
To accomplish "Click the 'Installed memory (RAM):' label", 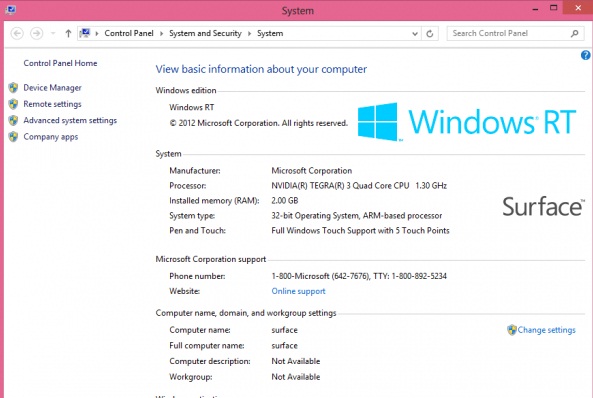I will click(x=214, y=201).
